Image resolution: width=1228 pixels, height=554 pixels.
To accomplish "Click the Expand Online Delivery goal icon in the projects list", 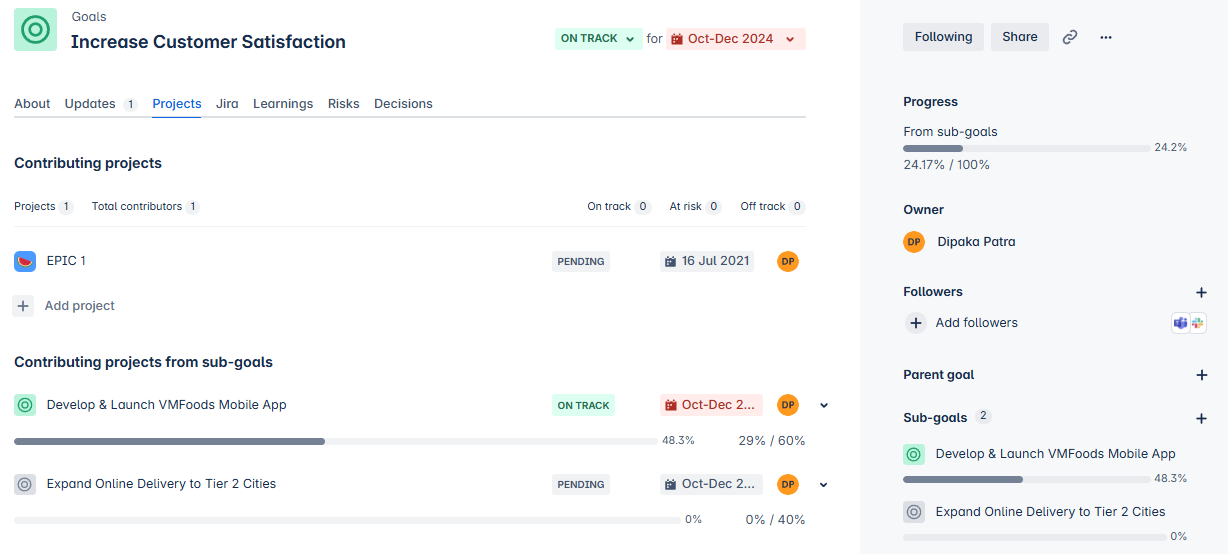I will click(x=25, y=484).
